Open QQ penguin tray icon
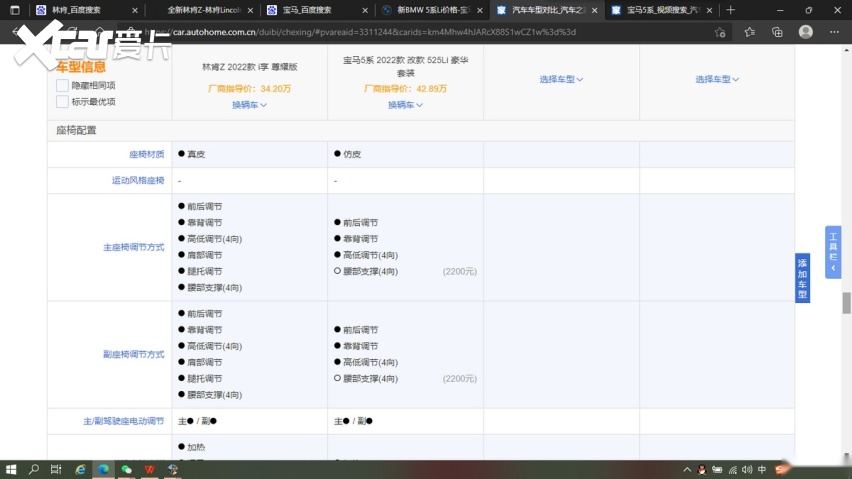This screenshot has width=852, height=479. pyautogui.click(x=702, y=470)
